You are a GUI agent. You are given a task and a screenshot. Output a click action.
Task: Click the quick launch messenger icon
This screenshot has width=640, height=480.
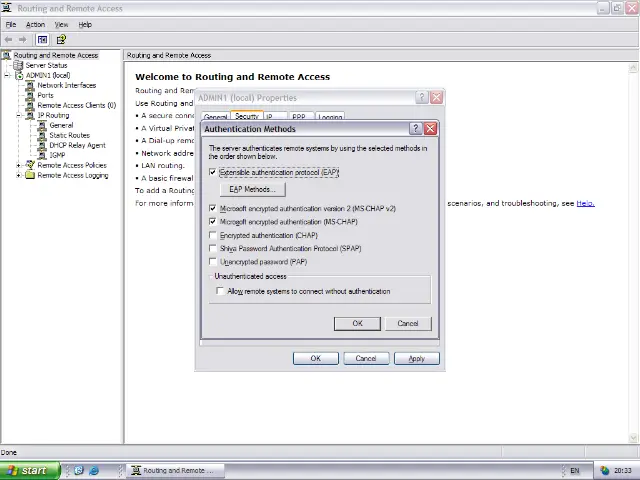(79, 470)
